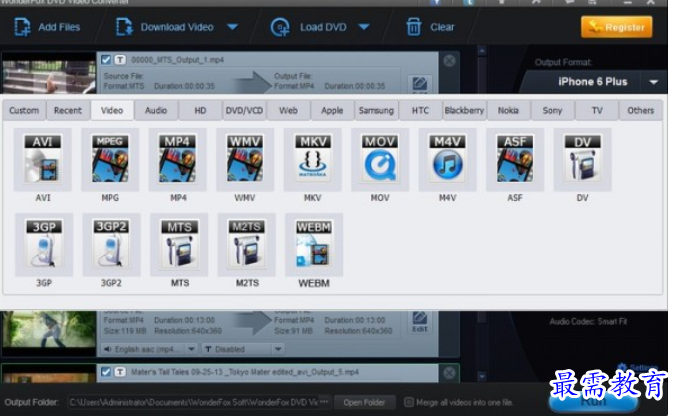674x416 pixels.
Task: Select the 3GP format icon
Action: [x=44, y=244]
